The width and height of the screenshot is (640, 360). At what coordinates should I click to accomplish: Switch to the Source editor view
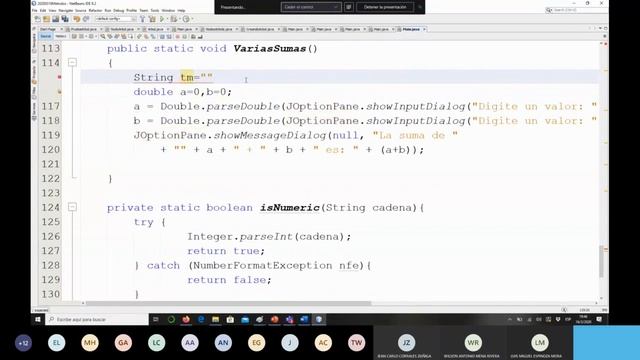[x=46, y=36]
